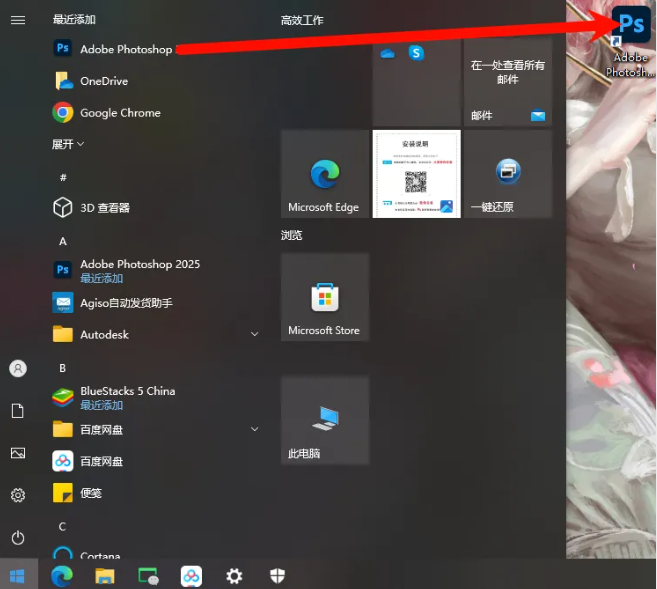Open the 一键还原 tile
657x589 pixels.
[508, 174]
